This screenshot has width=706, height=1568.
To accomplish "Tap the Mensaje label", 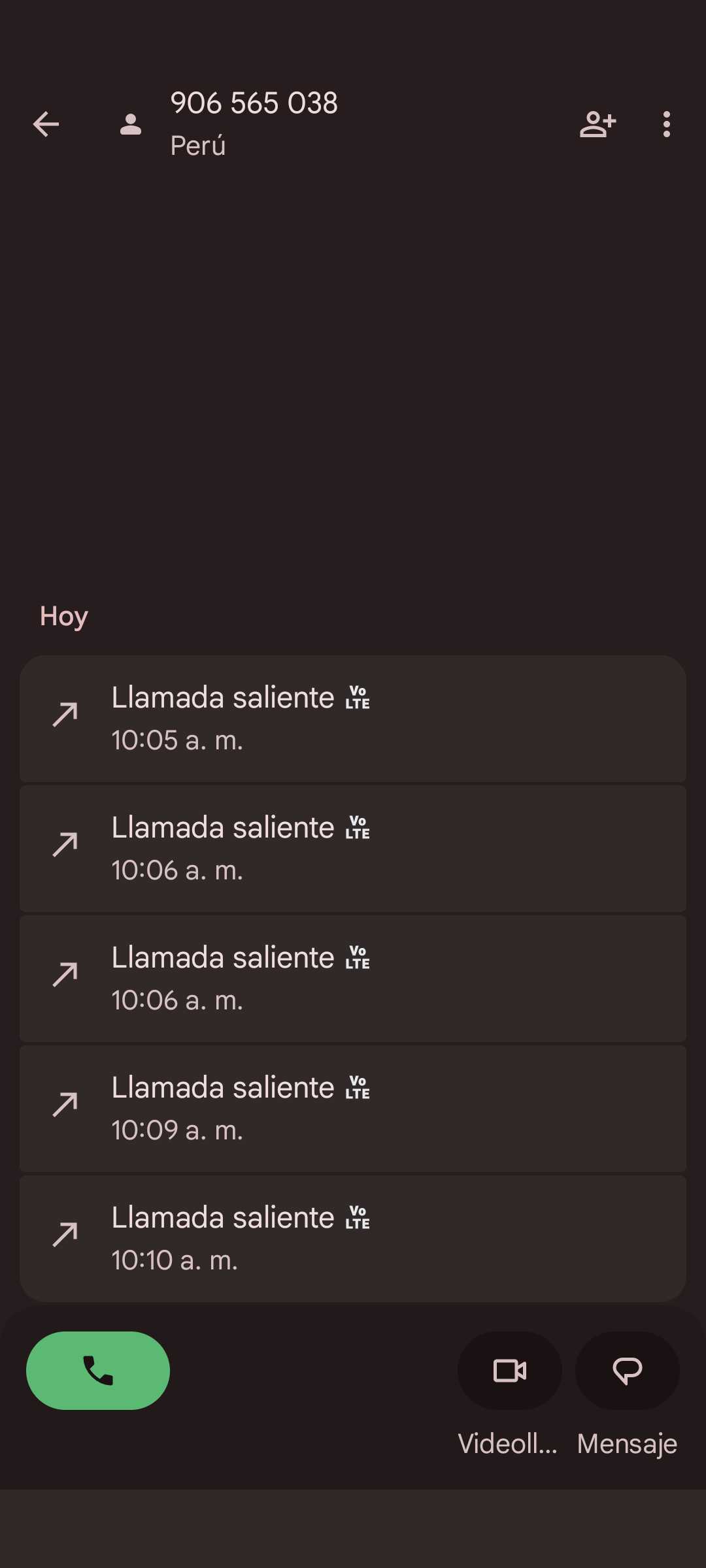I will [x=627, y=1444].
